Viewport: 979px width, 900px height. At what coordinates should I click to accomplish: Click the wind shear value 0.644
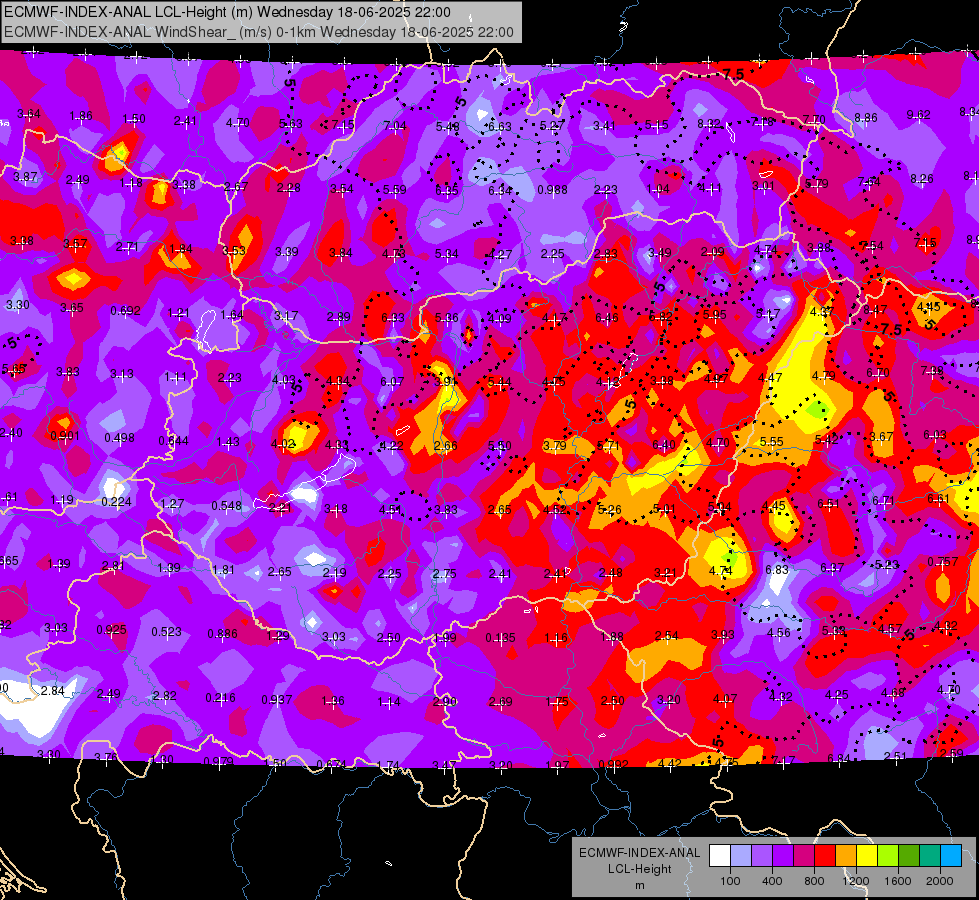[x=174, y=440]
